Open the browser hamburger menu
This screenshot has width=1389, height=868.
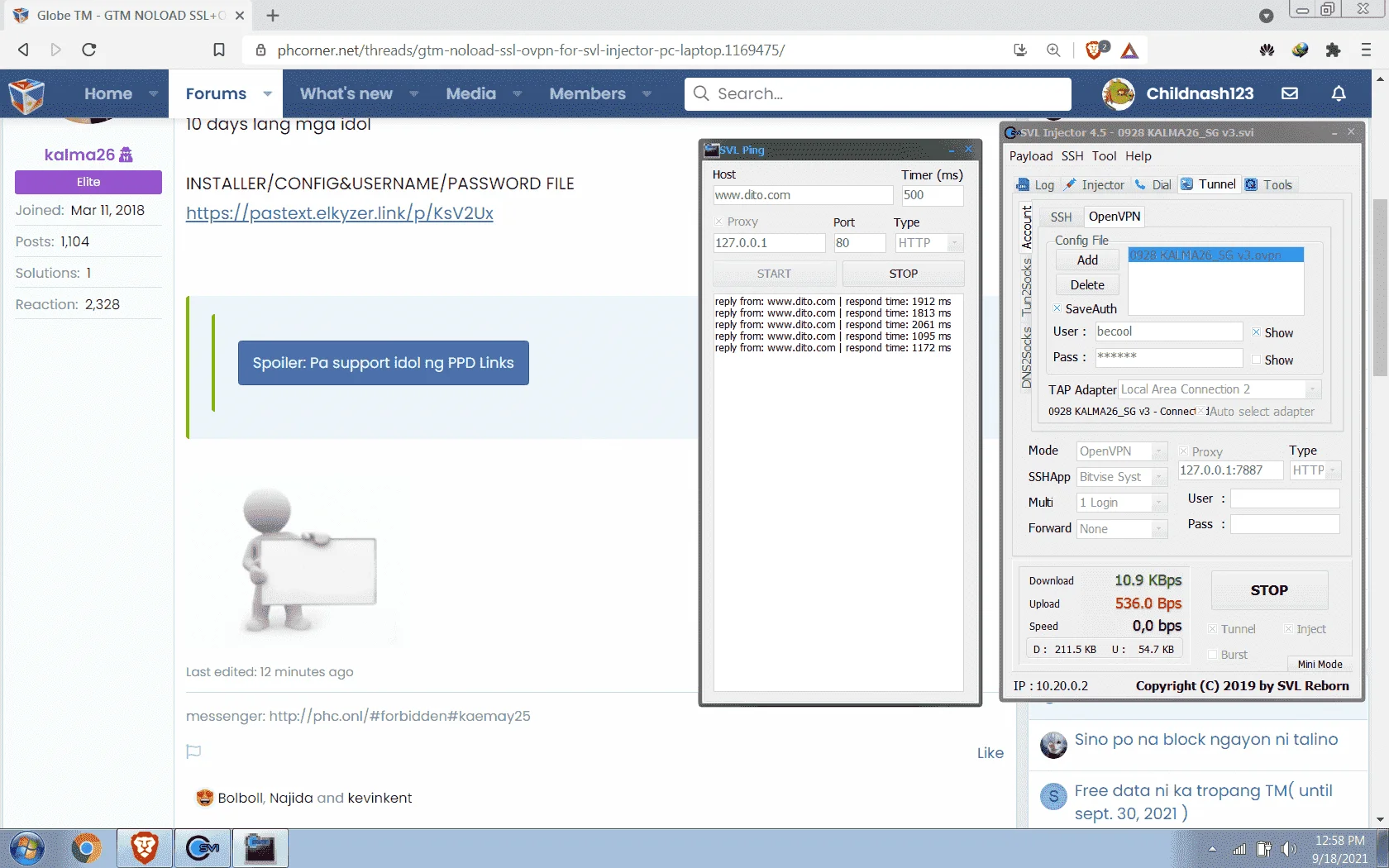(1366, 50)
